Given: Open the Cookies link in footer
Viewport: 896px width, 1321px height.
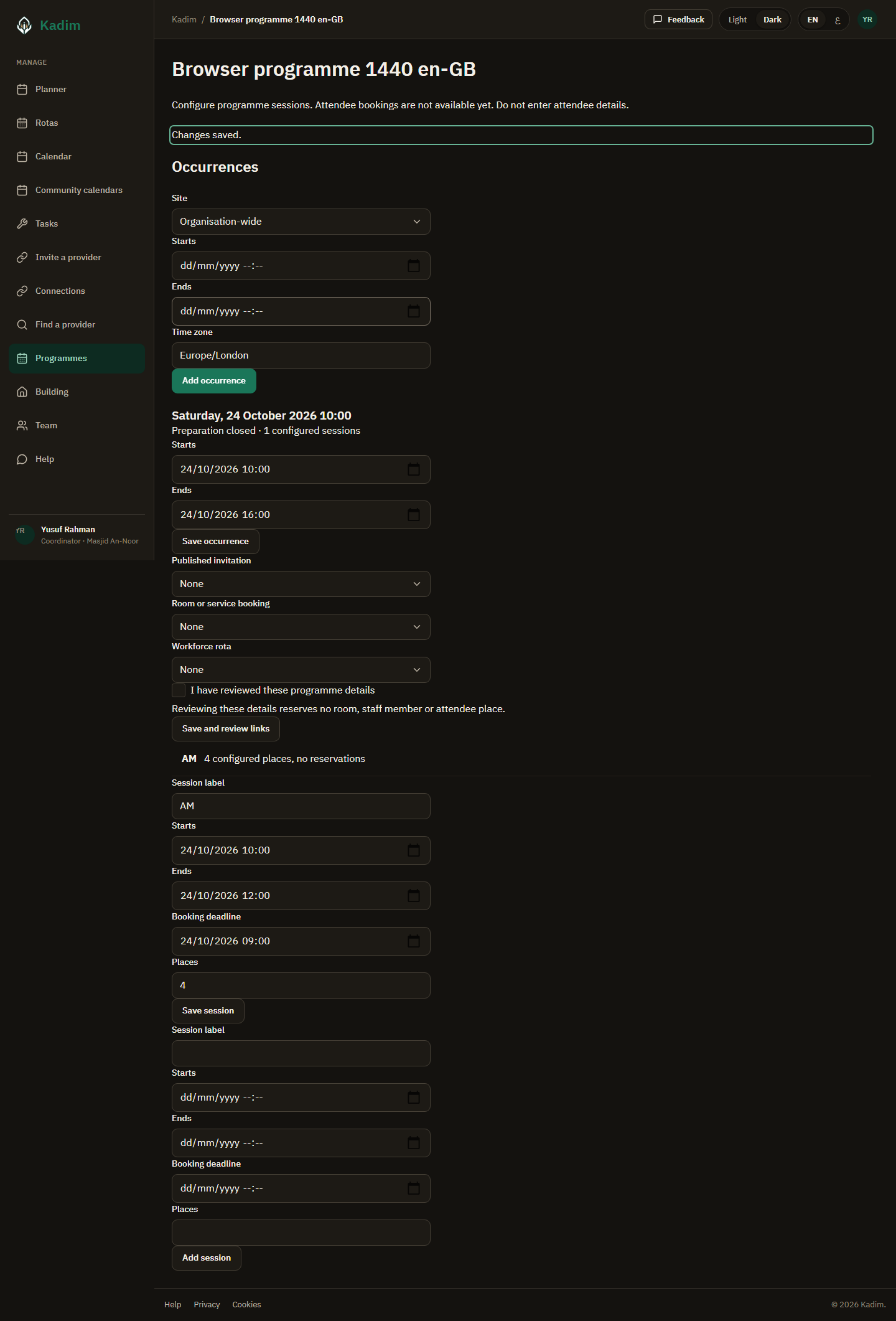Looking at the screenshot, I should pos(246,1304).
